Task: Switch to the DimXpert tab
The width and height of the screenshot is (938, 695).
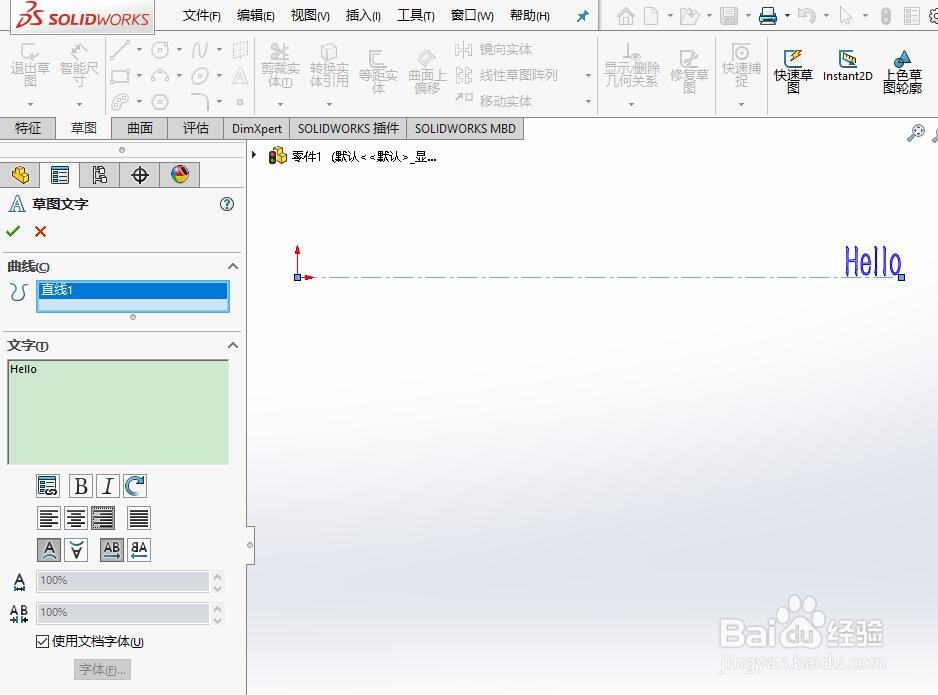Action: coord(257,128)
